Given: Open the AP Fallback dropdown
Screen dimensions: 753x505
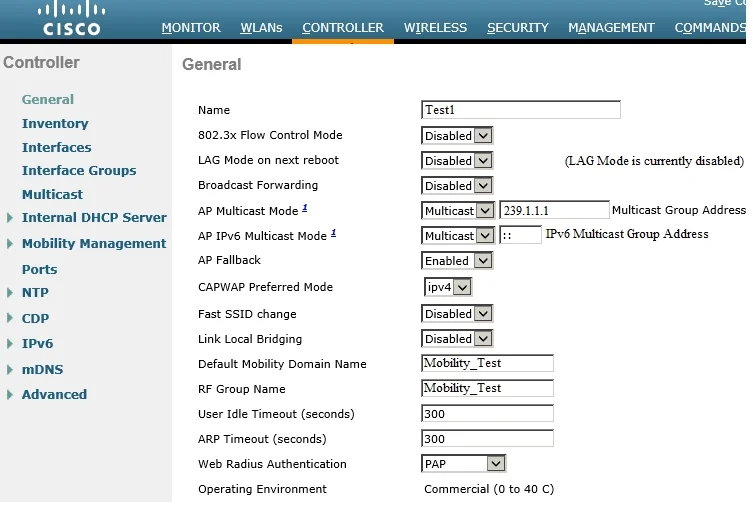Looking at the screenshot, I should pyautogui.click(x=457, y=261).
